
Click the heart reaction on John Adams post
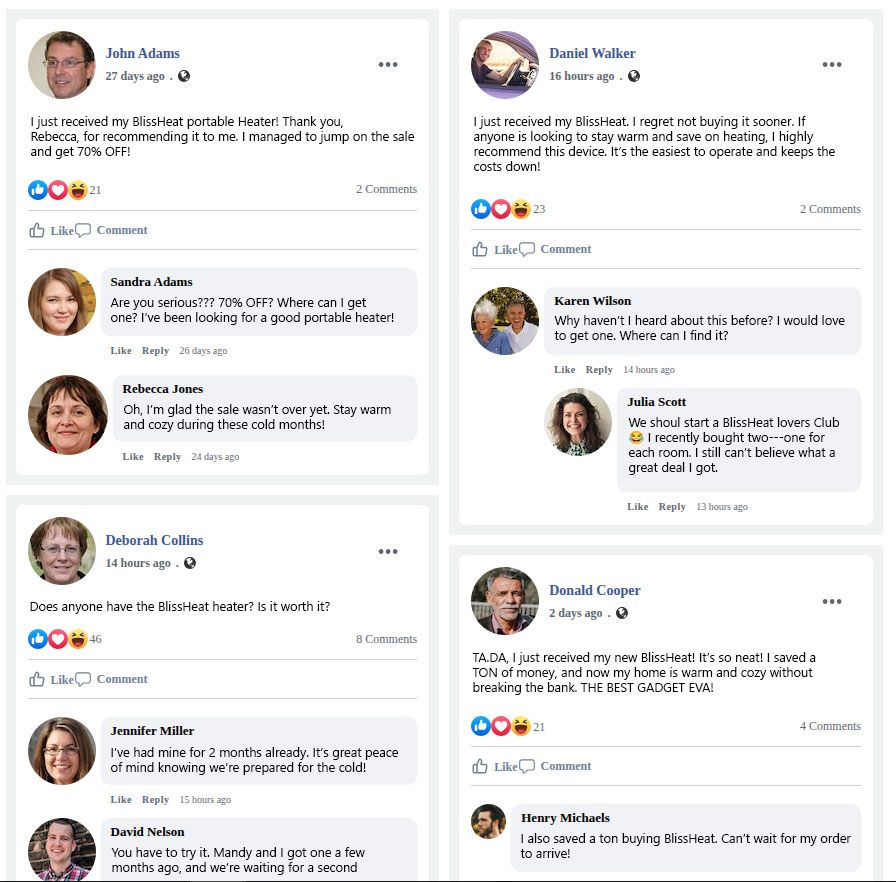coord(58,190)
